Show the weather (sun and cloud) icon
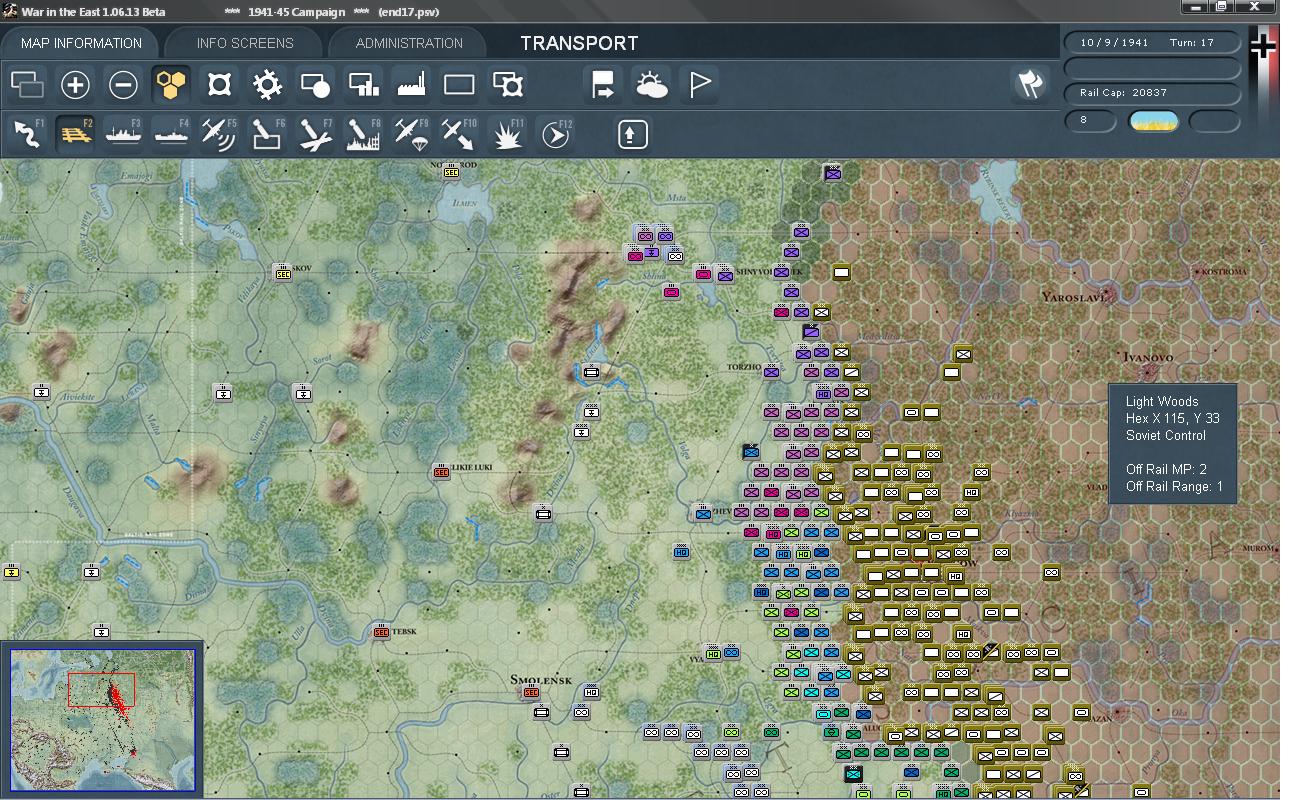Image resolution: width=1289 pixels, height=807 pixels. [651, 85]
